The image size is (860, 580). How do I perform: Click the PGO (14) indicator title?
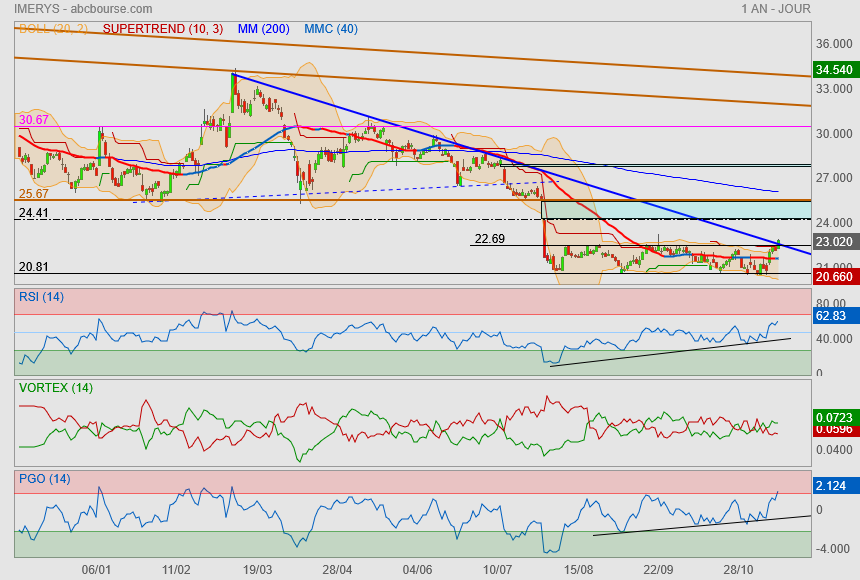coord(44,479)
